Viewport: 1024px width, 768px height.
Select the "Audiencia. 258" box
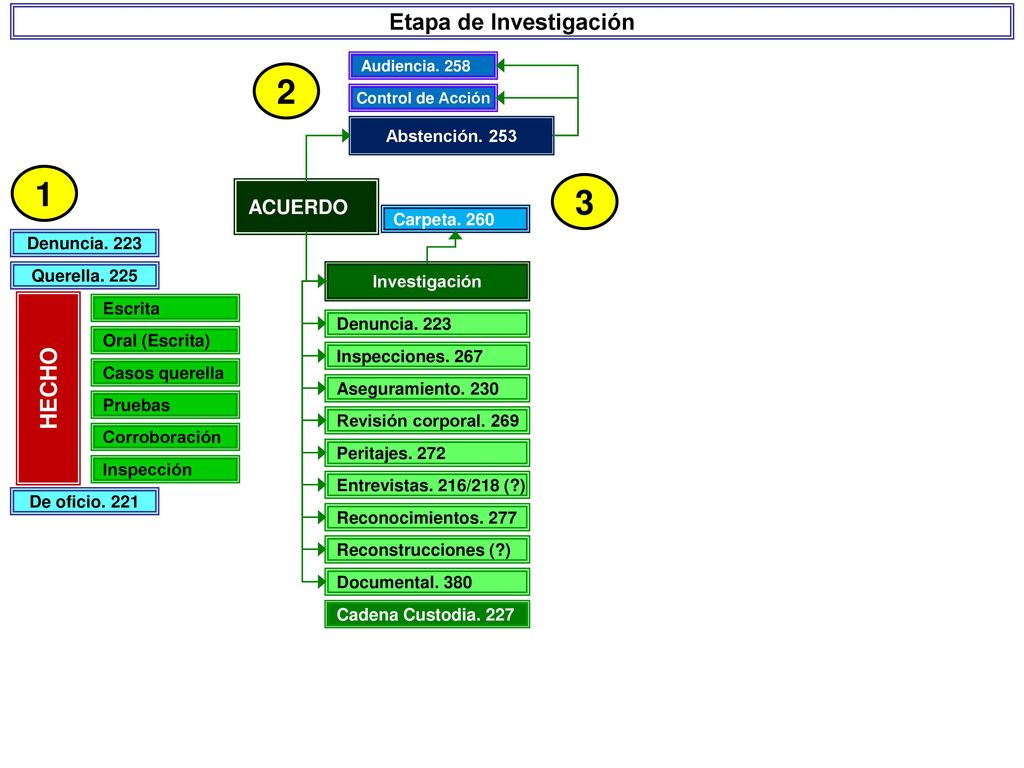[x=423, y=66]
